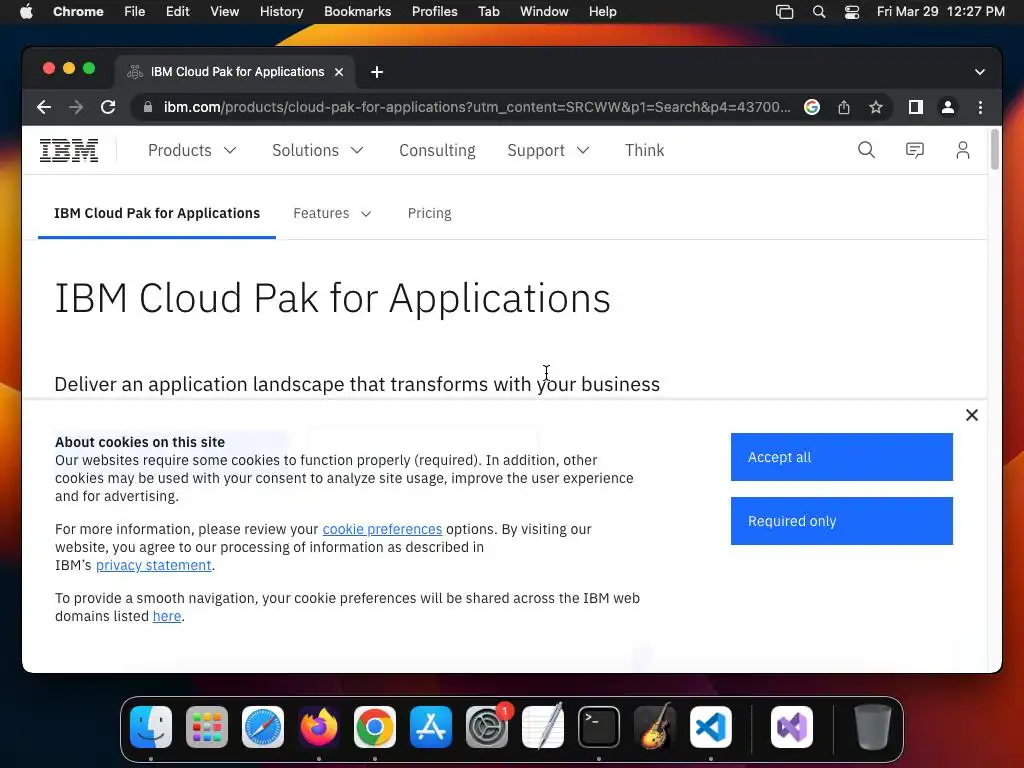Expand the Solutions menu
Image resolution: width=1024 pixels, height=768 pixels.
(x=317, y=150)
